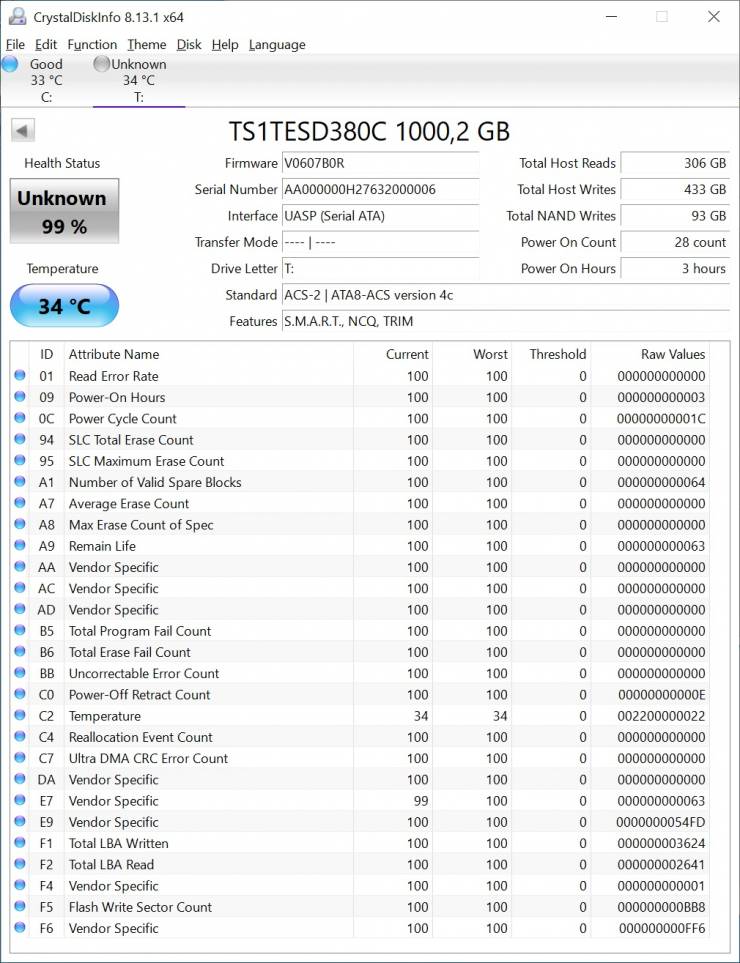Click the status dot of Total Erase Fail Count

point(20,651)
